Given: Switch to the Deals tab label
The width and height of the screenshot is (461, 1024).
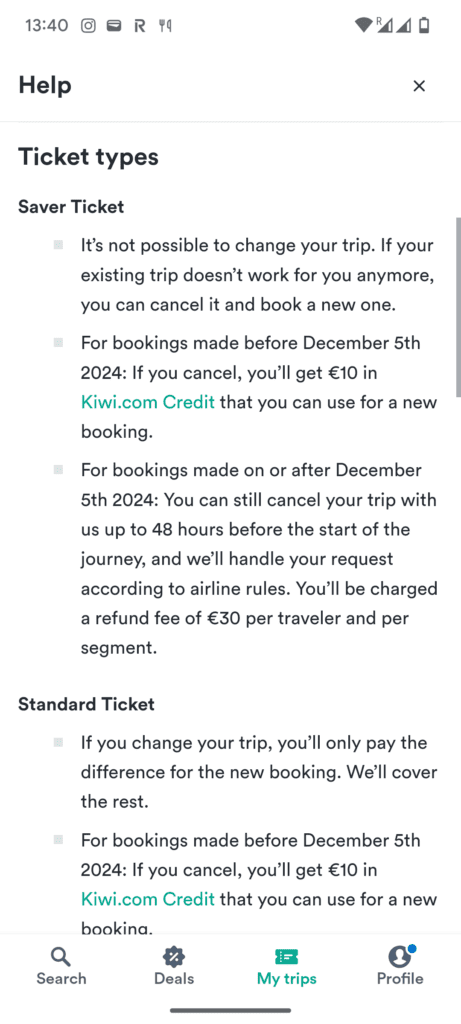Looking at the screenshot, I should pos(174,978).
